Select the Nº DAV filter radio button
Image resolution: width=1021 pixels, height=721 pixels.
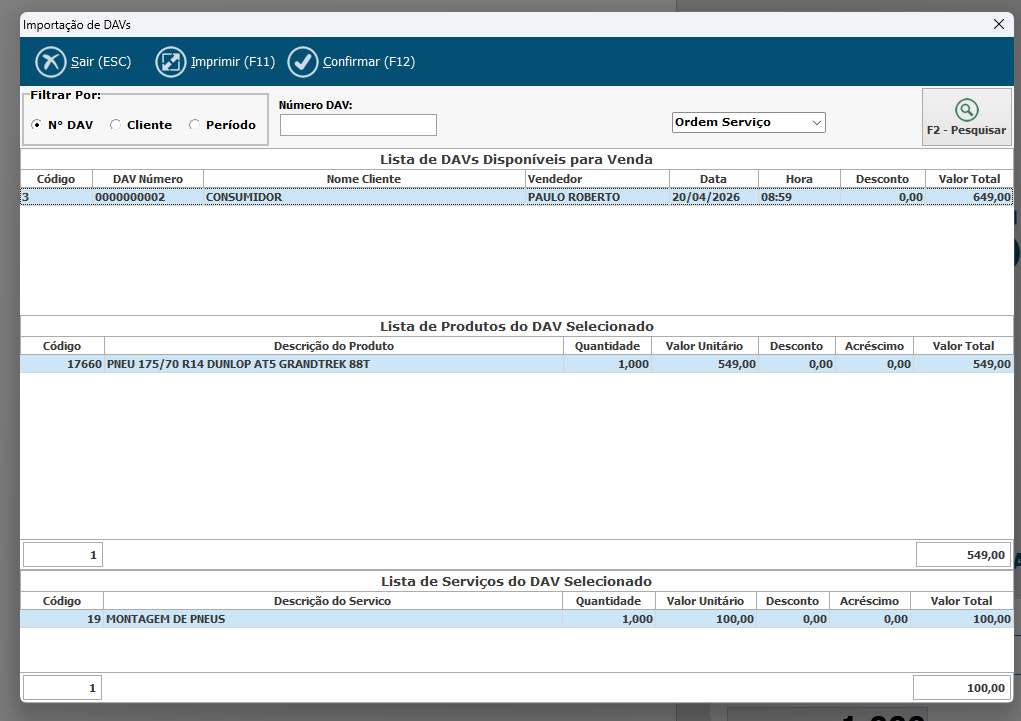point(37,125)
